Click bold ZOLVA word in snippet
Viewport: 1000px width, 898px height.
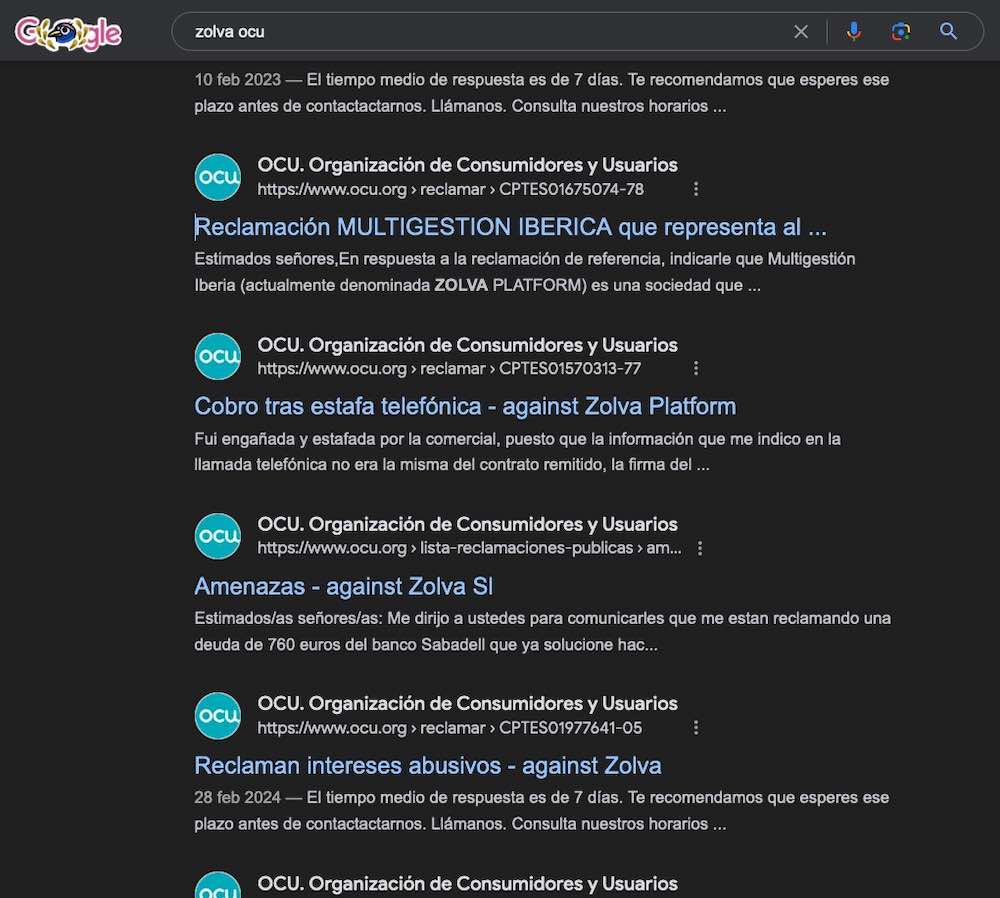tap(460, 285)
